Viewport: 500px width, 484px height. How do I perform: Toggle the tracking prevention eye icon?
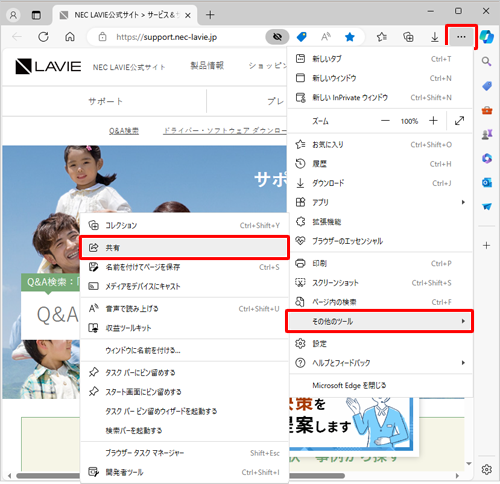click(x=277, y=37)
